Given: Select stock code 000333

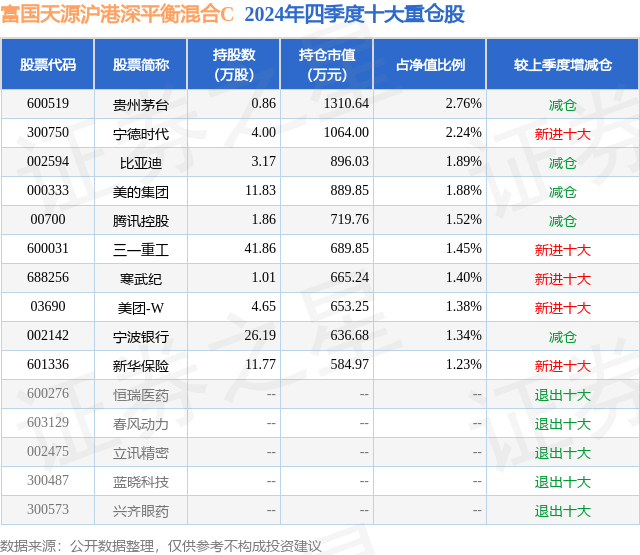Looking at the screenshot, I should coord(48,191).
